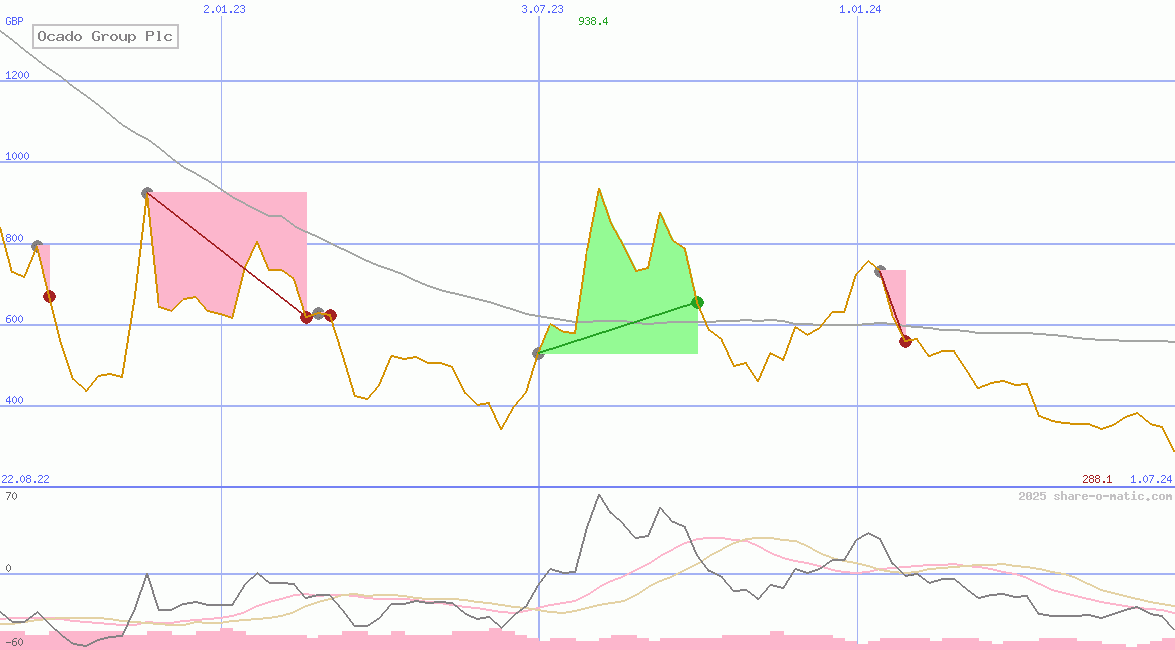Click the 70 oscillator scale label

pyautogui.click(x=11, y=496)
